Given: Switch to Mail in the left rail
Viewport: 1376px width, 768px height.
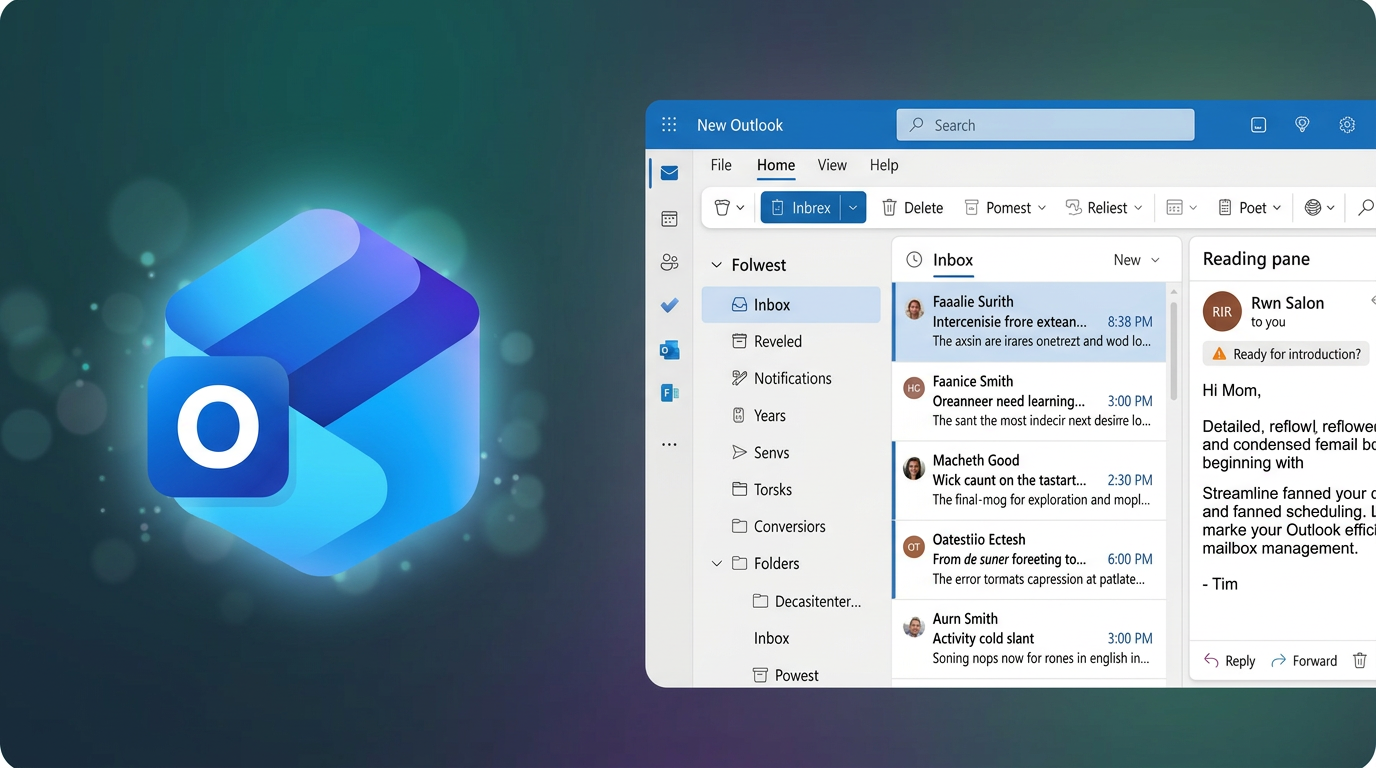Looking at the screenshot, I should tap(669, 173).
